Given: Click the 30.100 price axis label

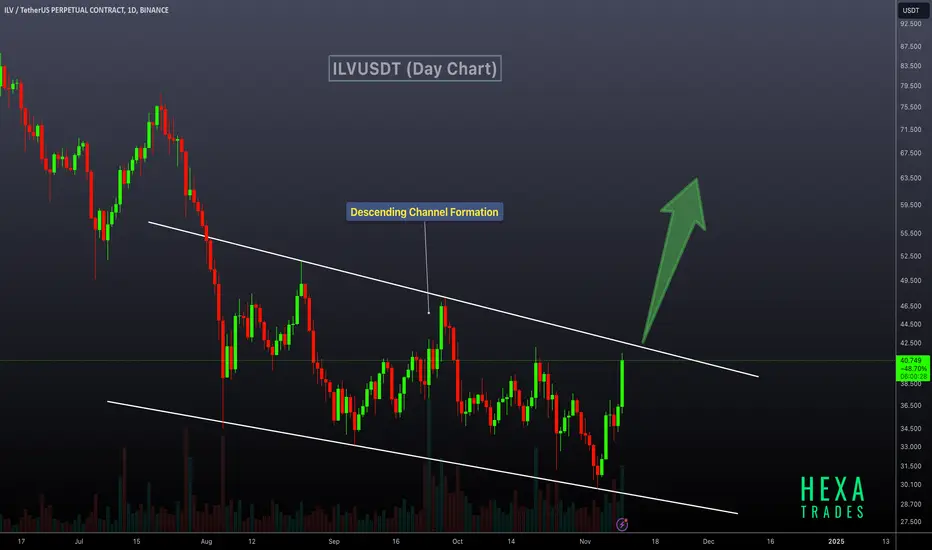Looking at the screenshot, I should pos(911,485).
